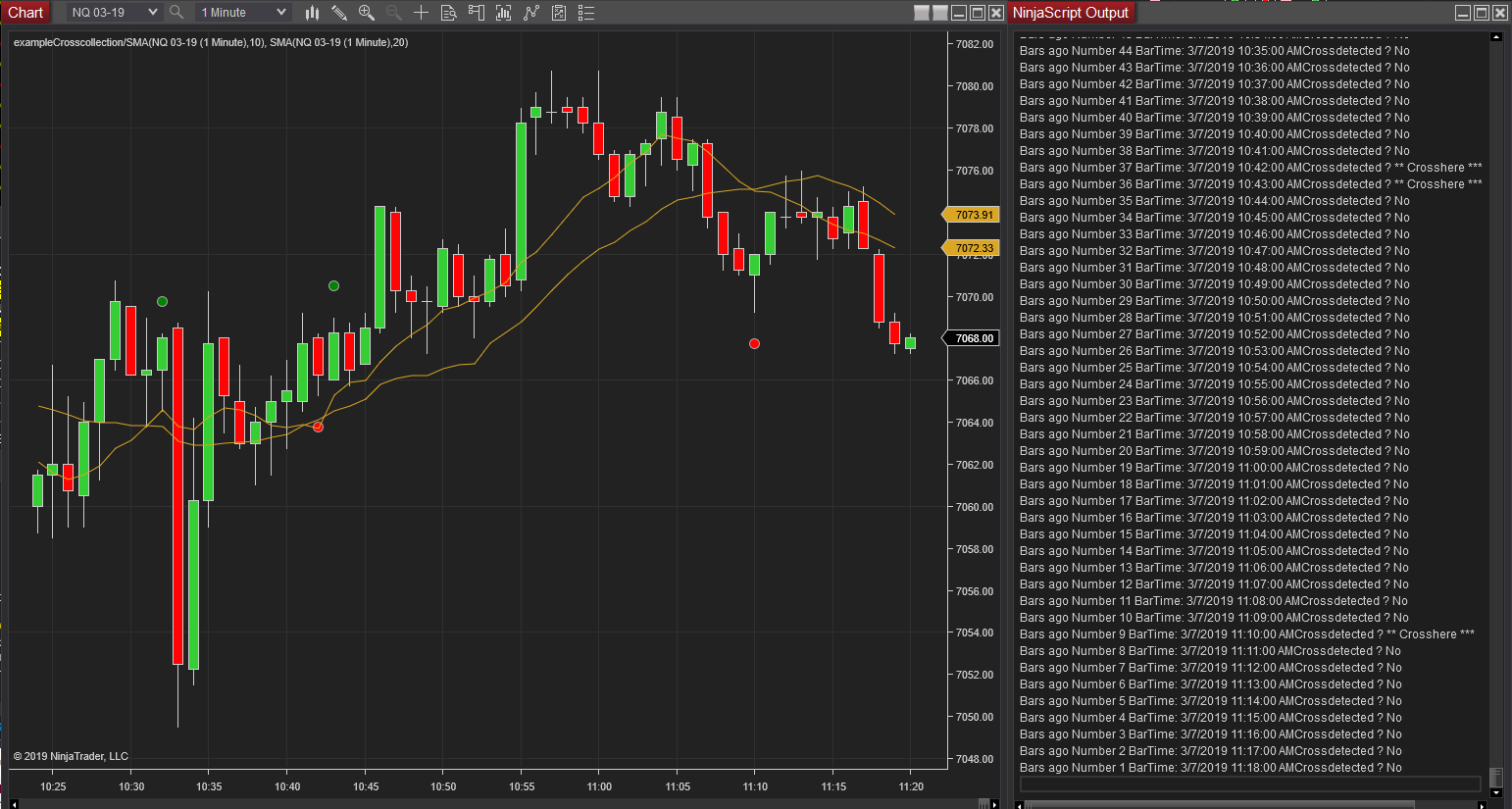This screenshot has height=809, width=1512.
Task: Open the drawing tools pencil menu
Action: click(339, 13)
